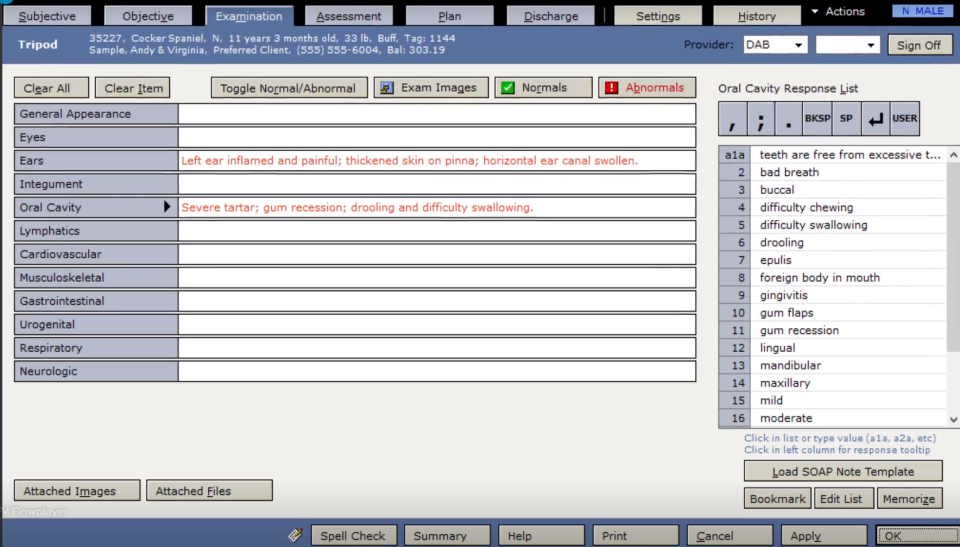This screenshot has width=960, height=547.
Task: Click the Memorize button
Action: 909,499
